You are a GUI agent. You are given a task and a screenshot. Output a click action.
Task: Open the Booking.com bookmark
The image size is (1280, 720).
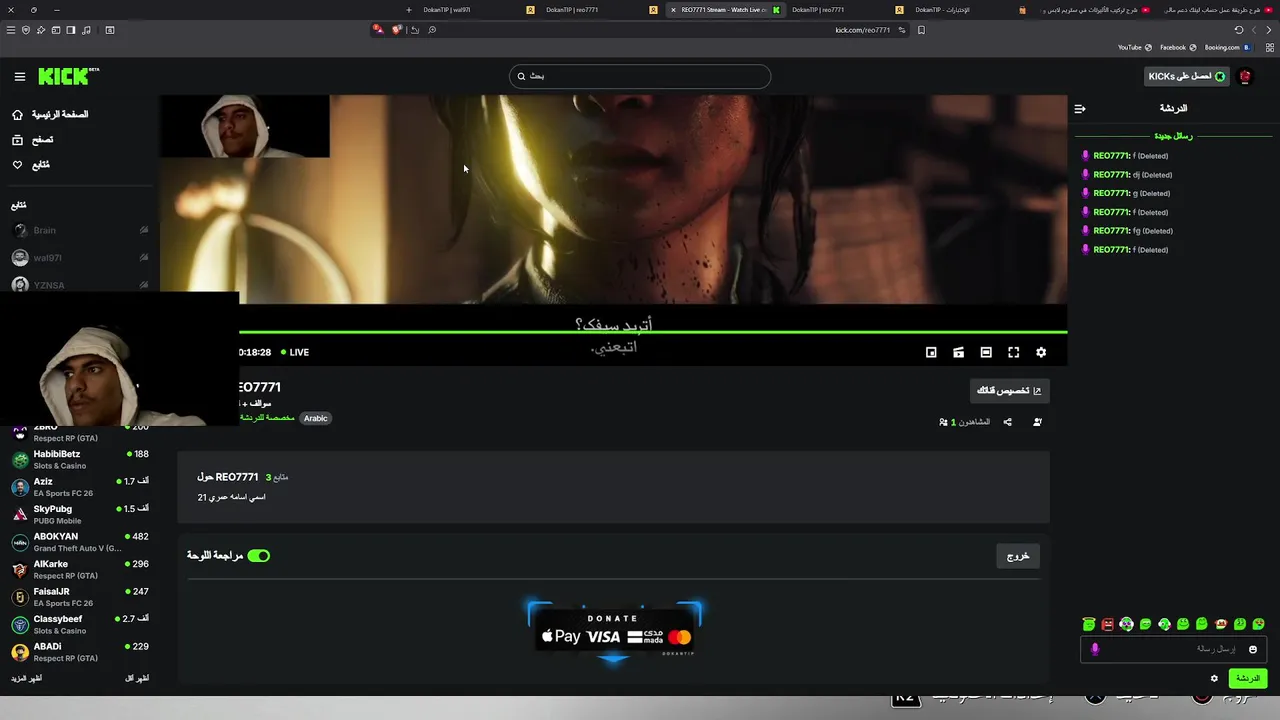coord(1227,47)
